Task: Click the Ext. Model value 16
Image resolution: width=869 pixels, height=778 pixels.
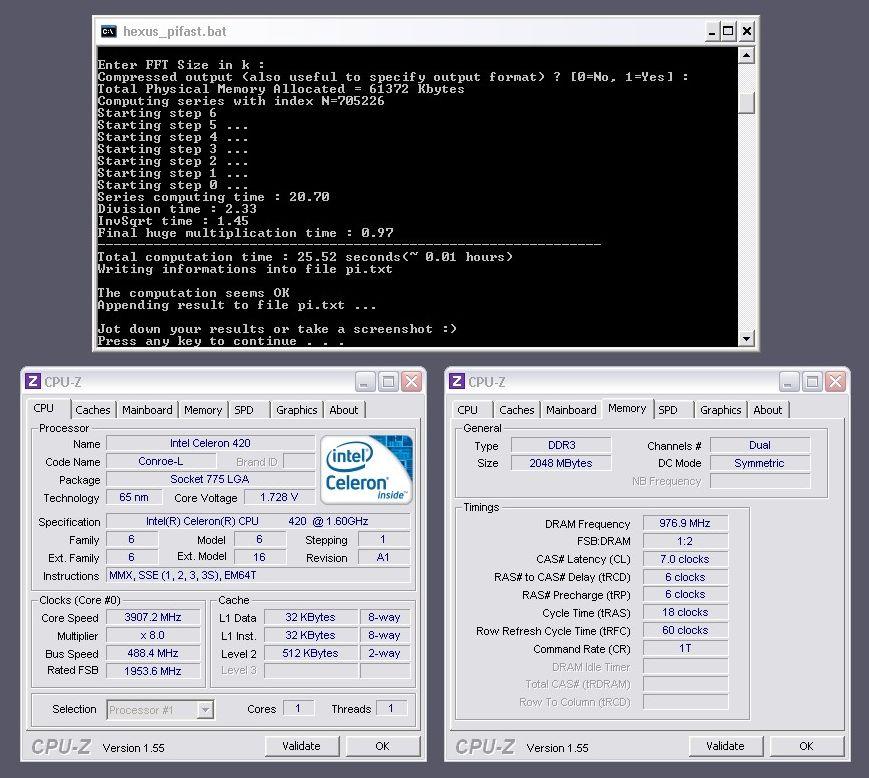Action: [259, 557]
